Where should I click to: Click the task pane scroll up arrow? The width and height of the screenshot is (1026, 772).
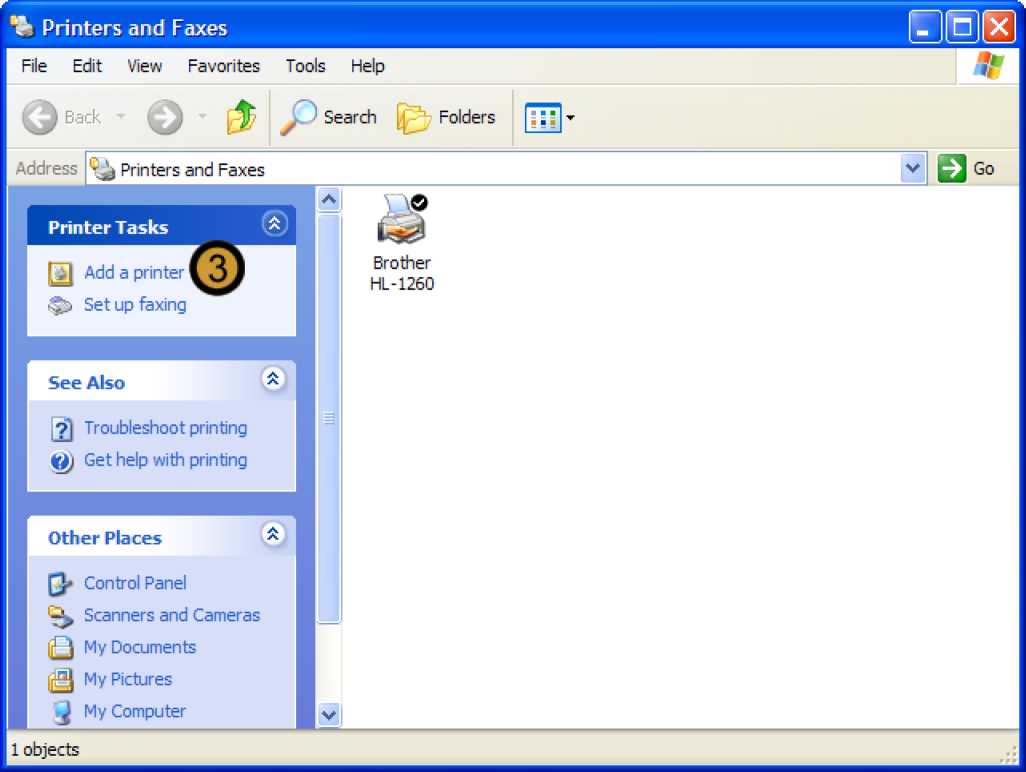[x=329, y=199]
